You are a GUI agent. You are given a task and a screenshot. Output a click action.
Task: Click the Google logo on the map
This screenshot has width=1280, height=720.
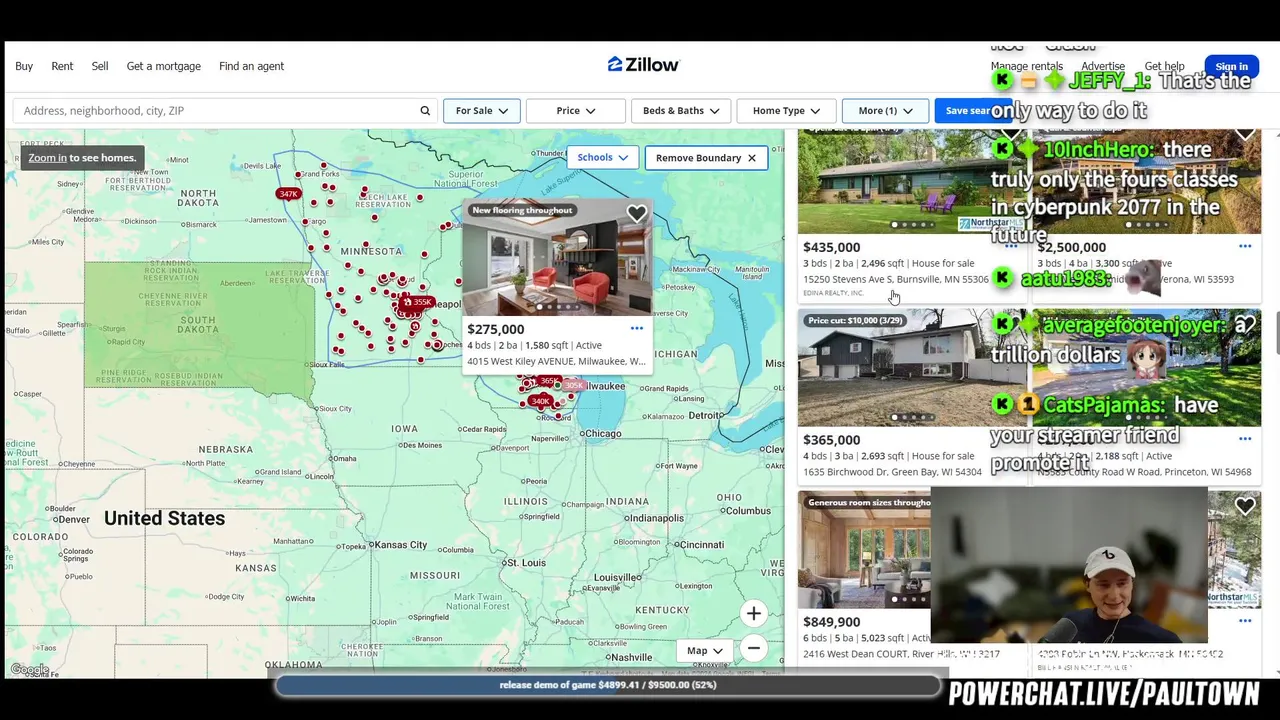click(29, 669)
